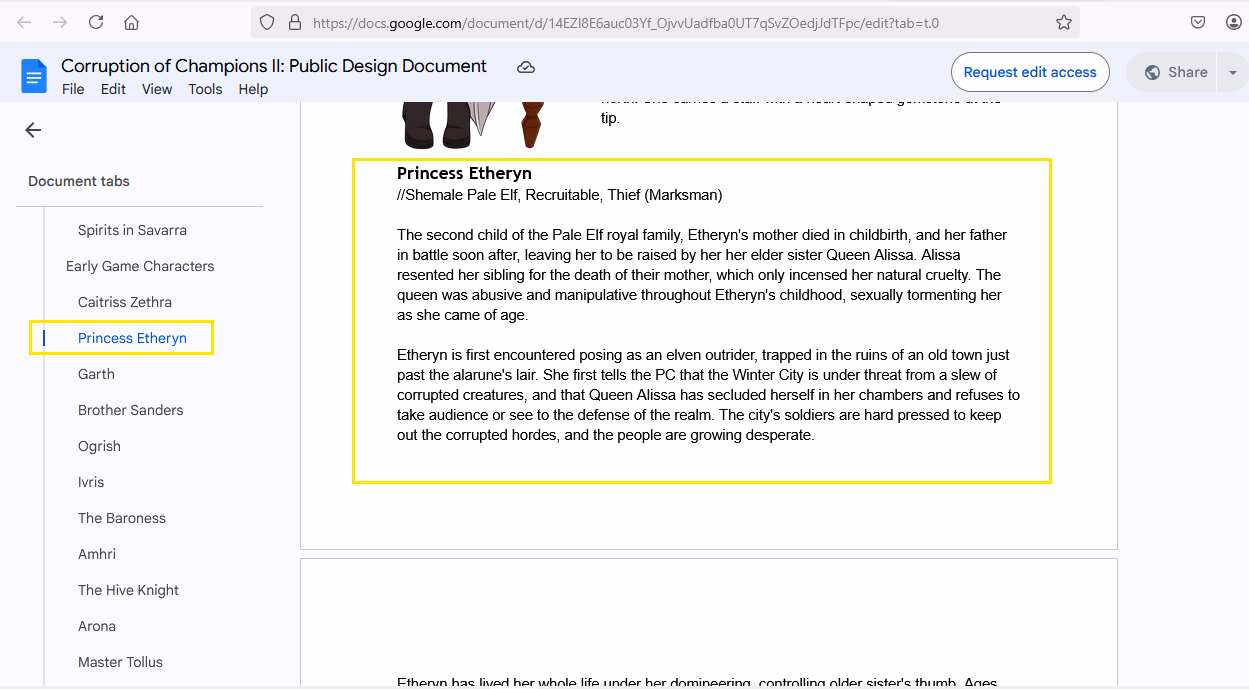Screen dimensions: 1249x689
Task: Click the Google Docs home icon
Action: pos(34,75)
